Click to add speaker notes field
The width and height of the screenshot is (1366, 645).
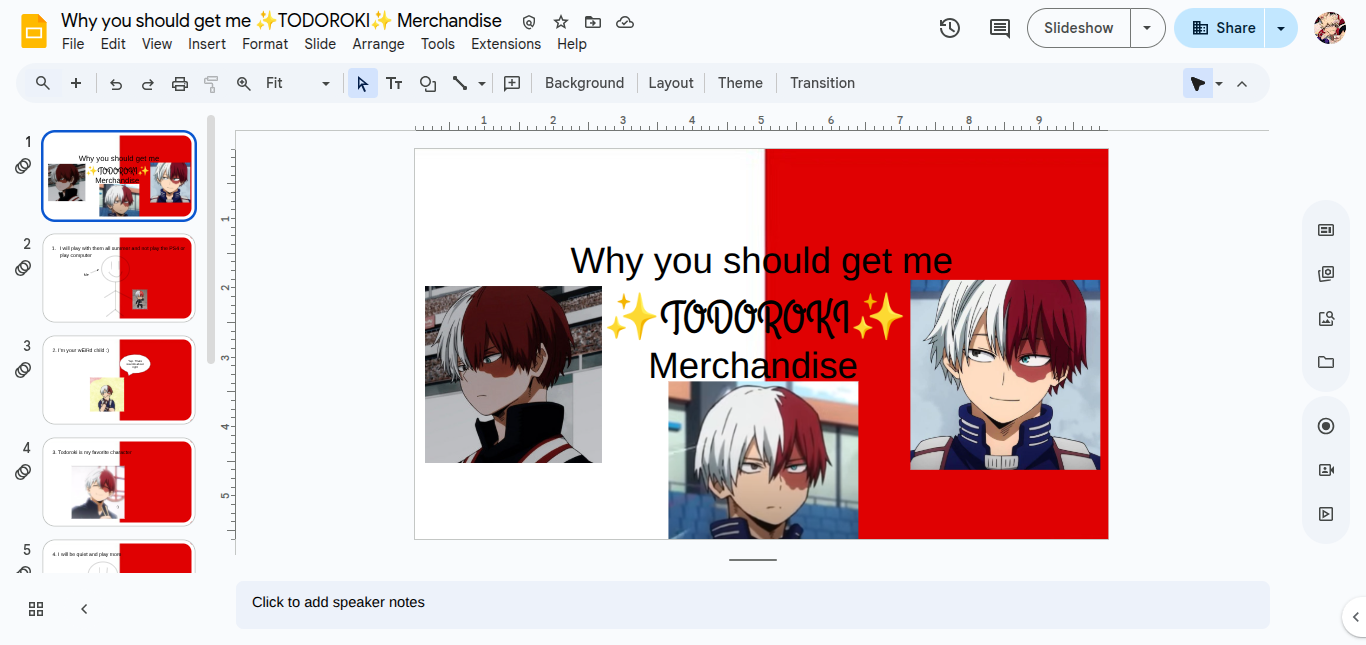tap(752, 604)
